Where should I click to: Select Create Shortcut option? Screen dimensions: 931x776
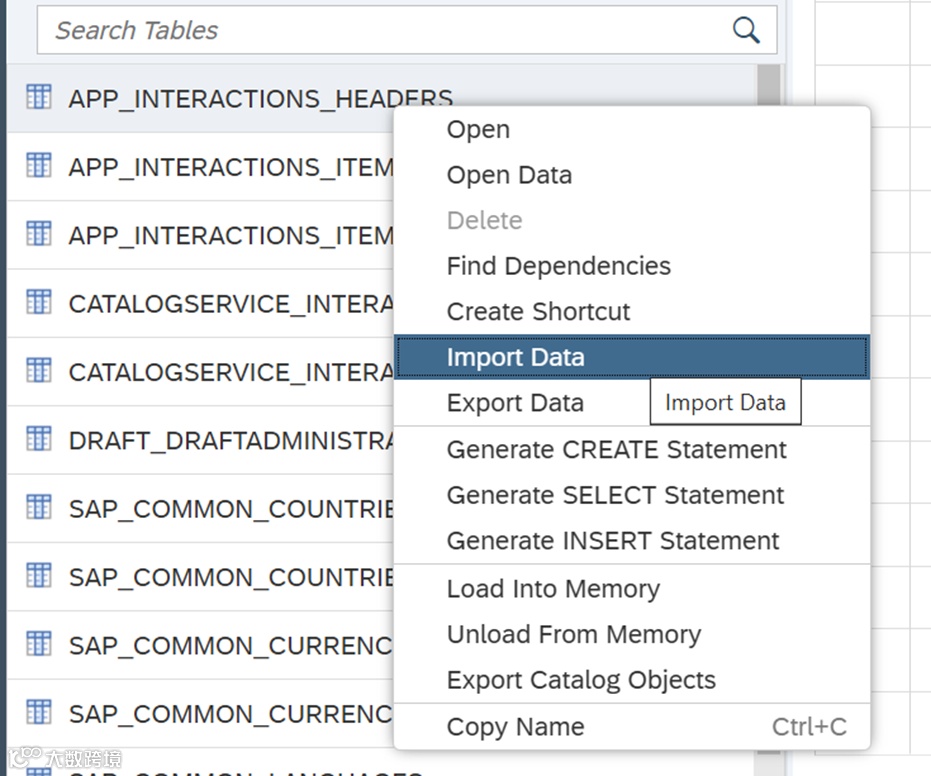tap(538, 311)
